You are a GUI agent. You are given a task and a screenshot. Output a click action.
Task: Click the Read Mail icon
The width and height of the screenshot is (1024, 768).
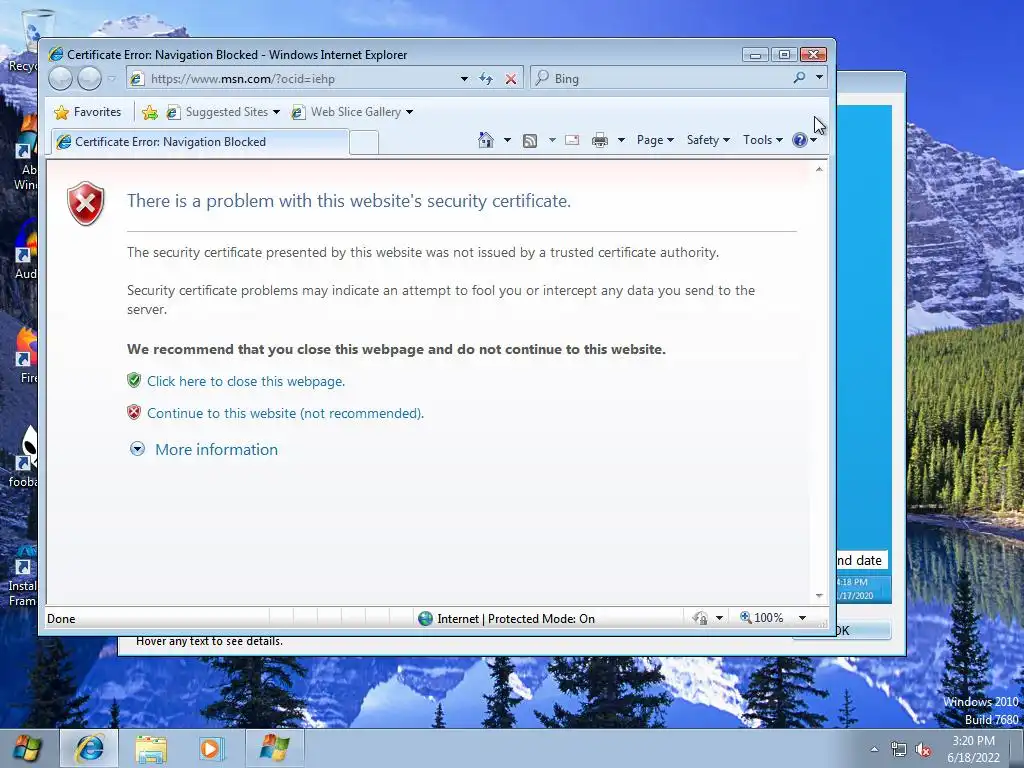tap(572, 140)
